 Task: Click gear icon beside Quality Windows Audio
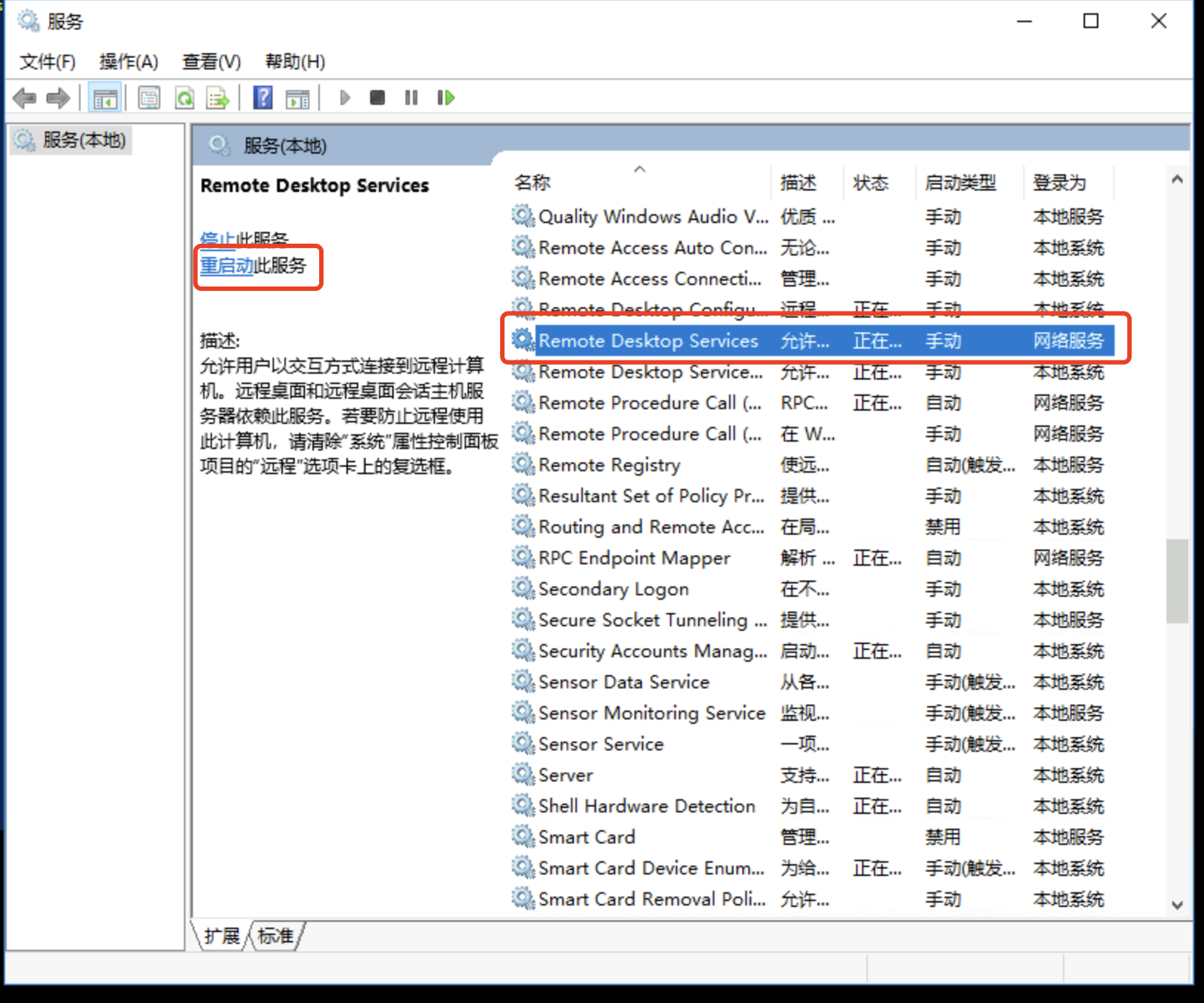[x=523, y=216]
